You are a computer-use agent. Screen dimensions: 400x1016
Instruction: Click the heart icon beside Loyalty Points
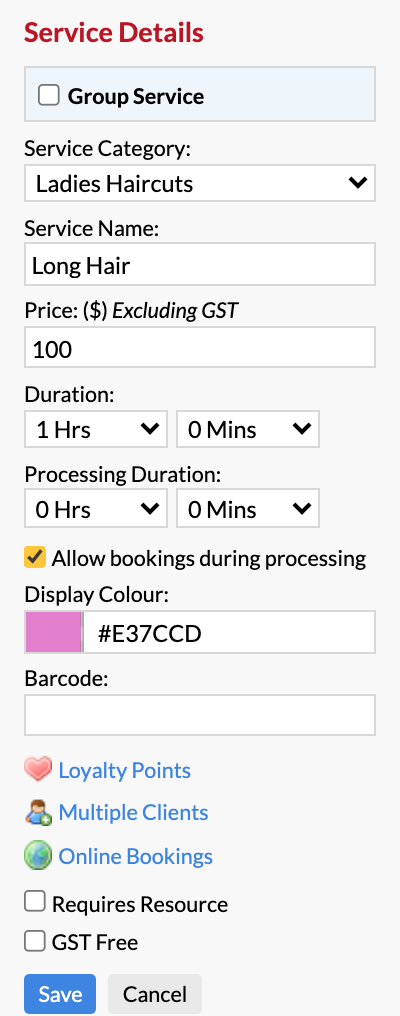tap(38, 770)
